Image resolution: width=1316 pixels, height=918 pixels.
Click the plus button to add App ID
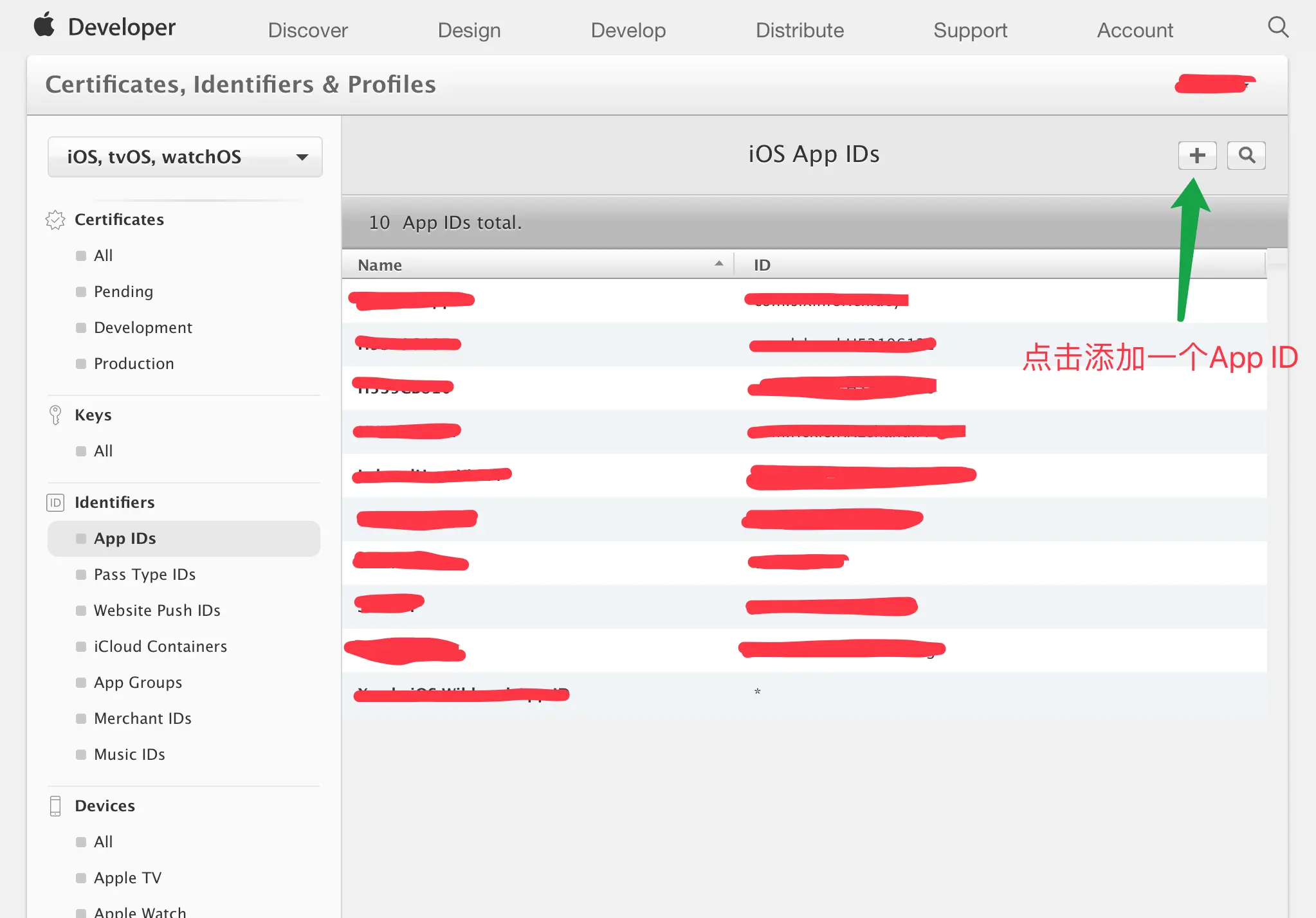tap(1197, 156)
